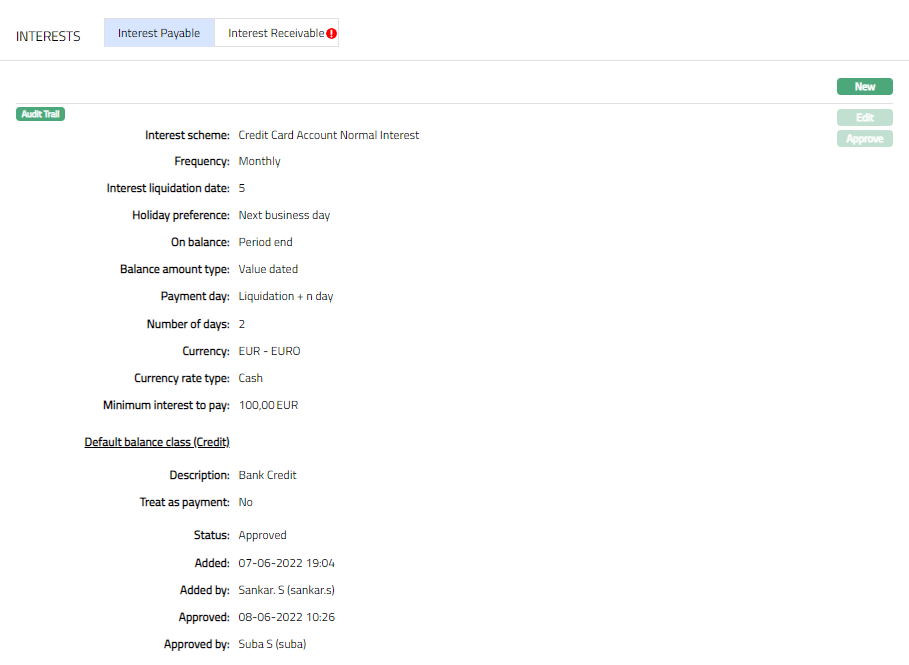
Task: Open the Default balance class (Credit) link
Action: click(x=157, y=442)
